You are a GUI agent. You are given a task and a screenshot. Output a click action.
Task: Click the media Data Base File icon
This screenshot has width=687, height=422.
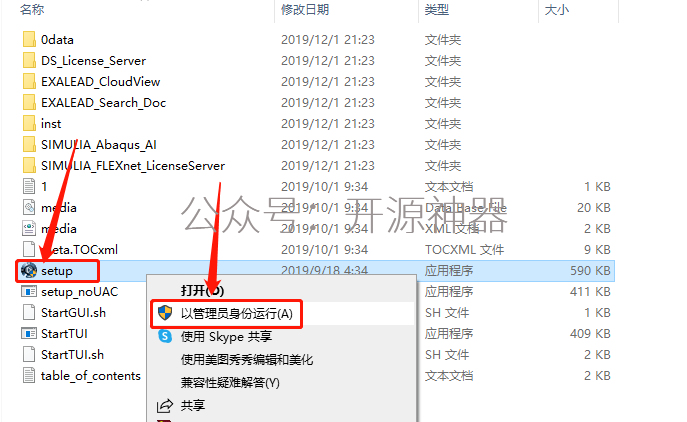[29, 207]
